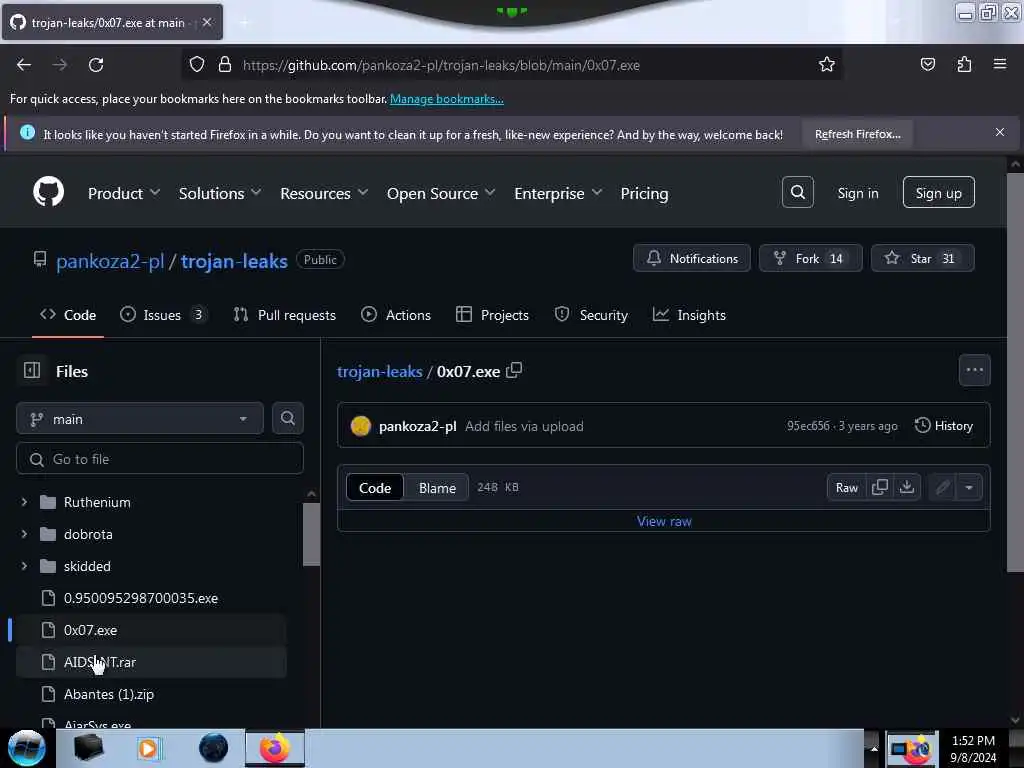Open the Resources dropdown menu

tap(325, 193)
